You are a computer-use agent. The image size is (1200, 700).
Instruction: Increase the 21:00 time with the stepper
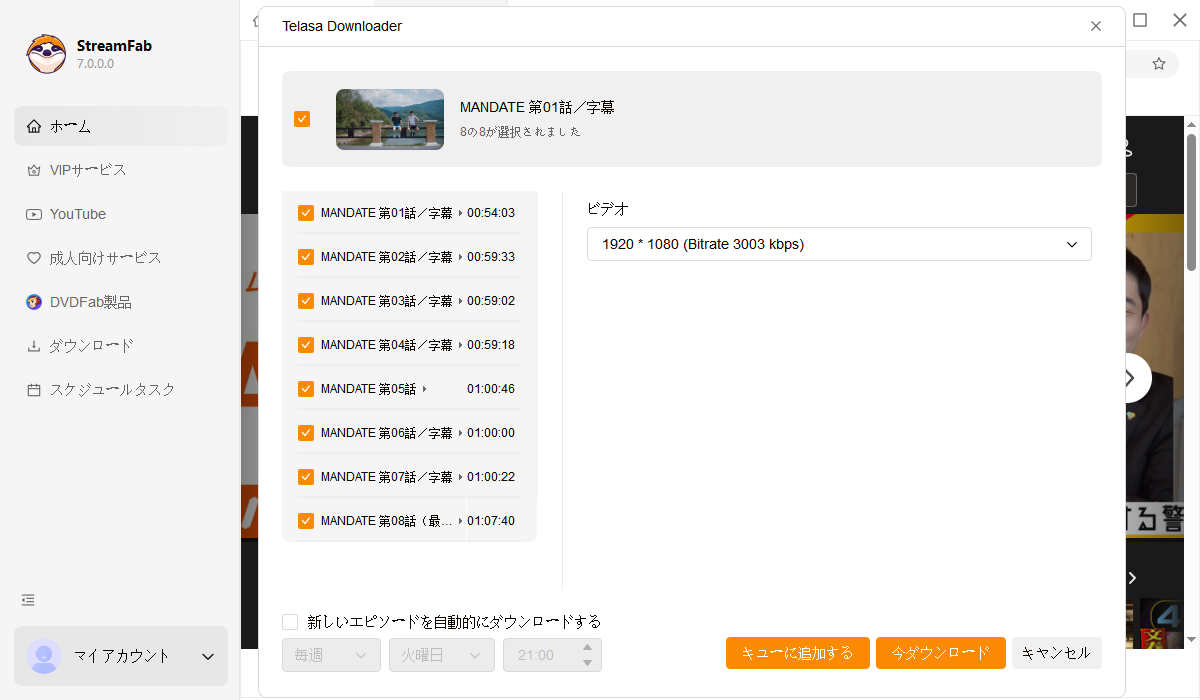(588, 647)
